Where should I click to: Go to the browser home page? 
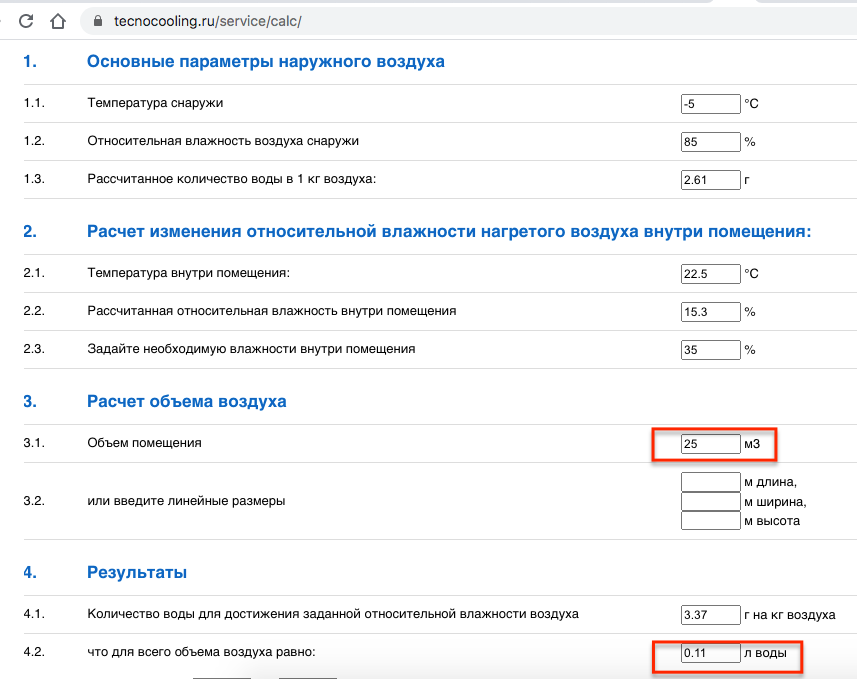point(58,20)
